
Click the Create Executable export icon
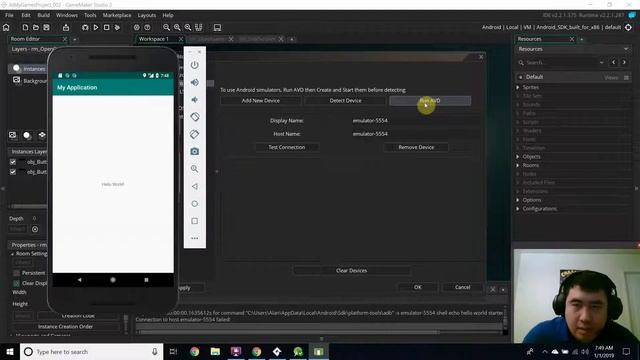click(66, 27)
